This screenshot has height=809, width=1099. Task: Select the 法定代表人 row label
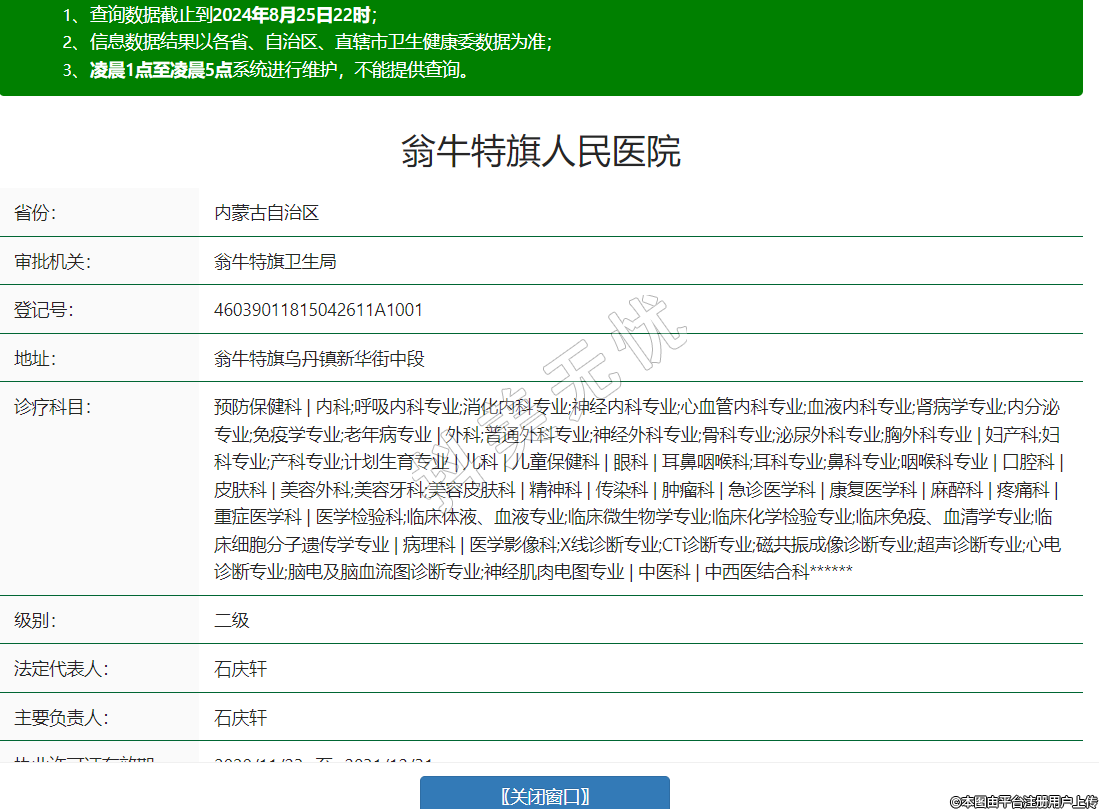[x=60, y=669]
